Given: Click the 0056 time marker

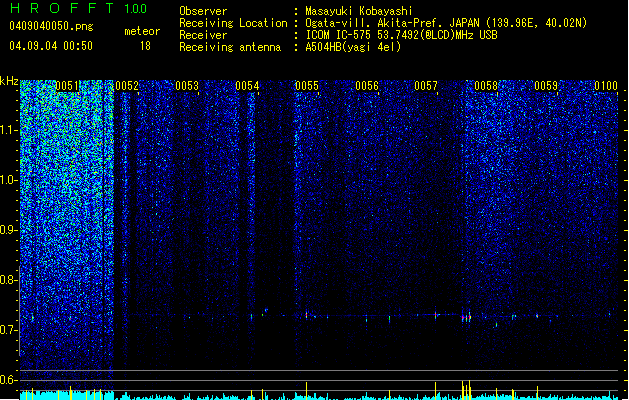Looking at the screenshot, I should pos(367,86).
